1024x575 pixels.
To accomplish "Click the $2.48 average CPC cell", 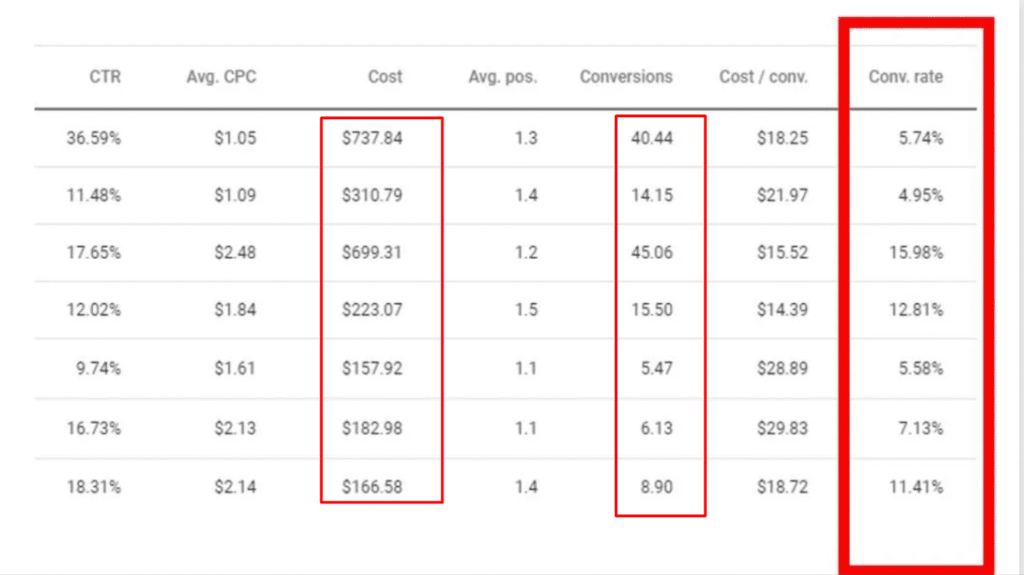I will (x=235, y=253).
